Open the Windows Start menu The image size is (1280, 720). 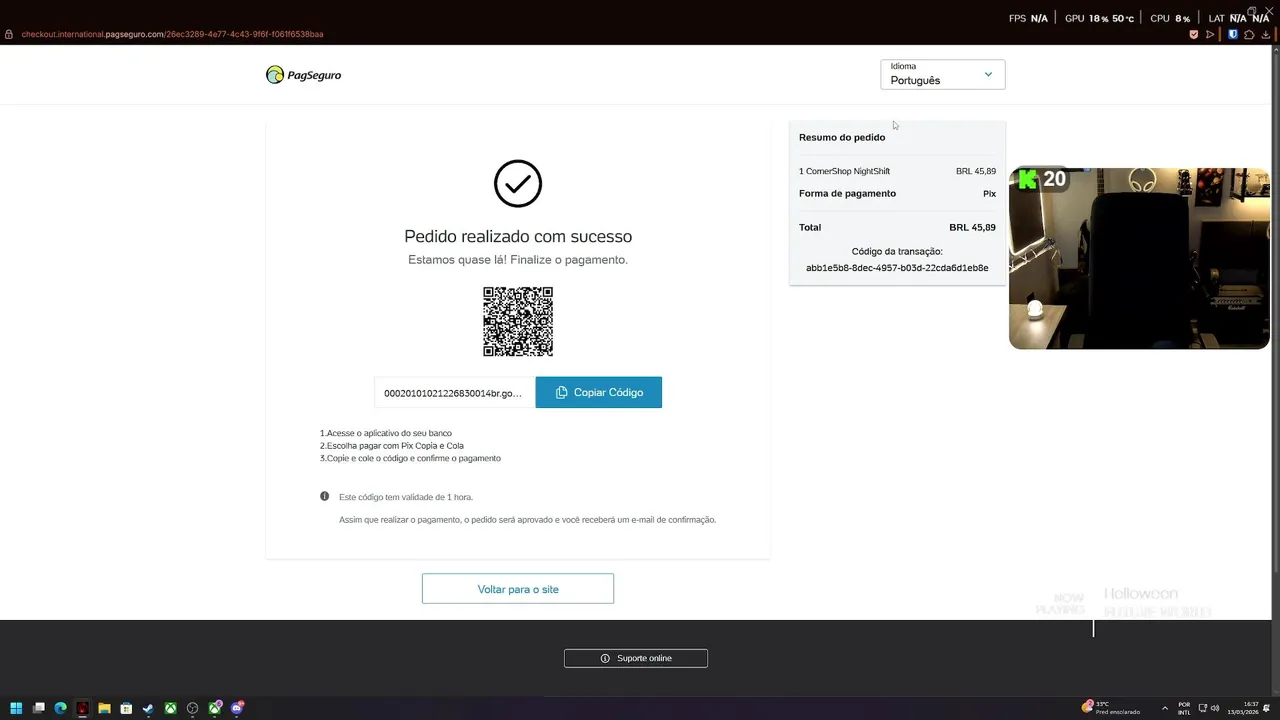[x=16, y=708]
